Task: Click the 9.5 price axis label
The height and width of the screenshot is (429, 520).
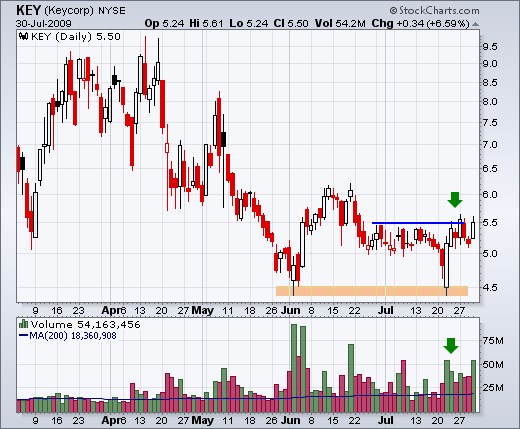Action: (x=490, y=47)
